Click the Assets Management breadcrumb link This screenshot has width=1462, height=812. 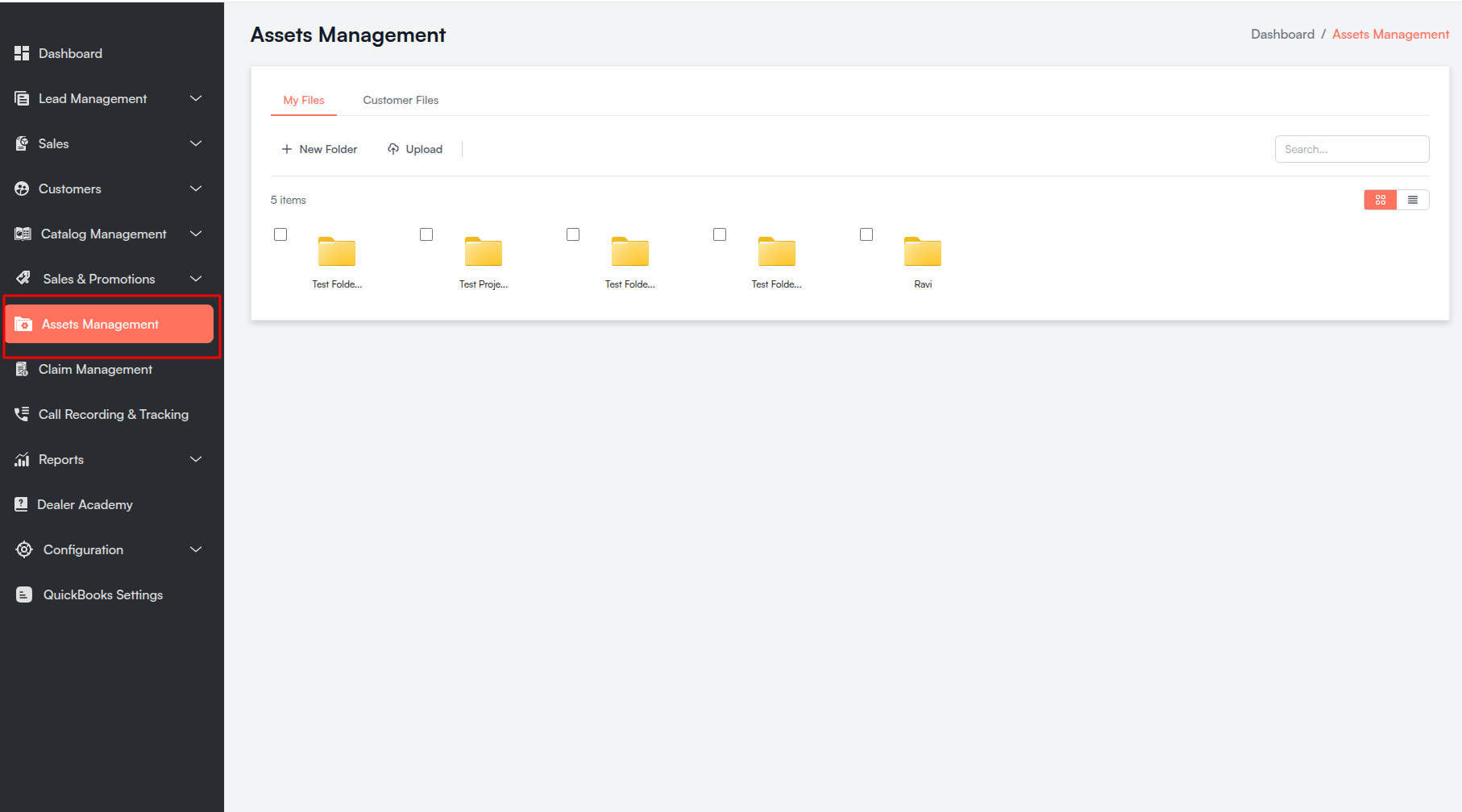point(1390,34)
